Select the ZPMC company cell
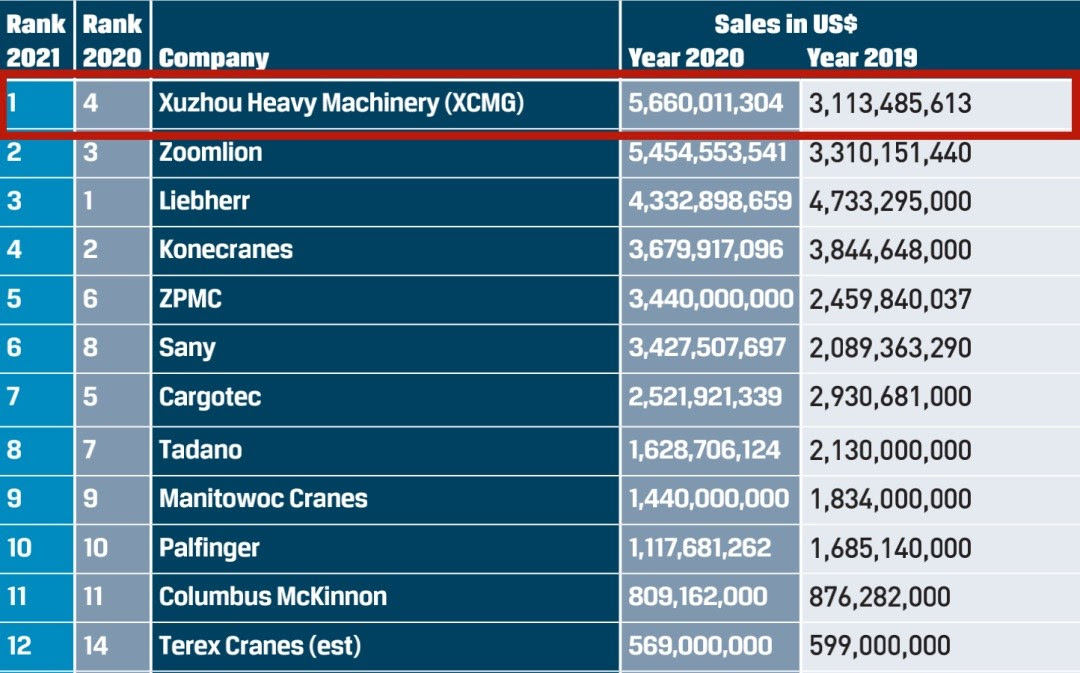1080x673 pixels. 190,298
